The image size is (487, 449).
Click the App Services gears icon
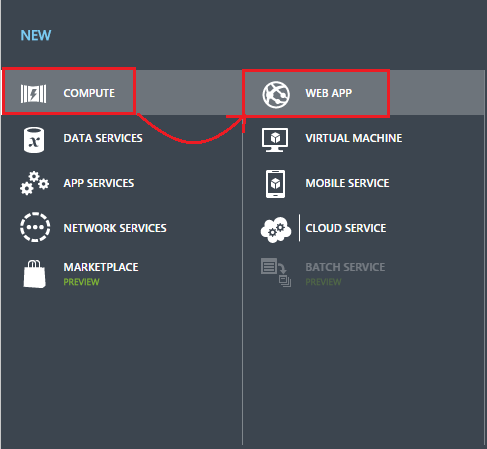click(34, 183)
